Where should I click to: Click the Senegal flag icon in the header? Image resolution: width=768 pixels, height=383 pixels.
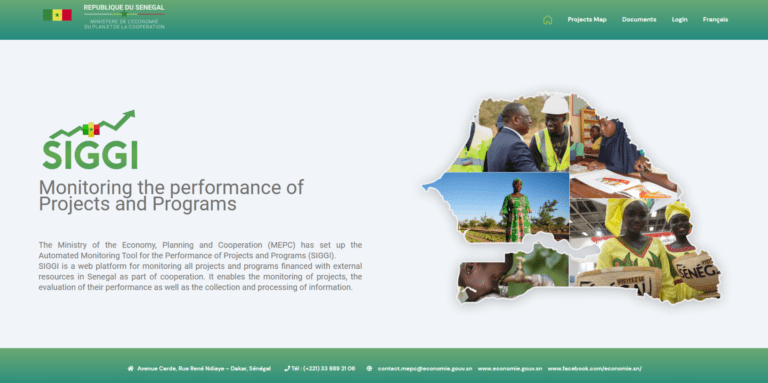(x=57, y=15)
